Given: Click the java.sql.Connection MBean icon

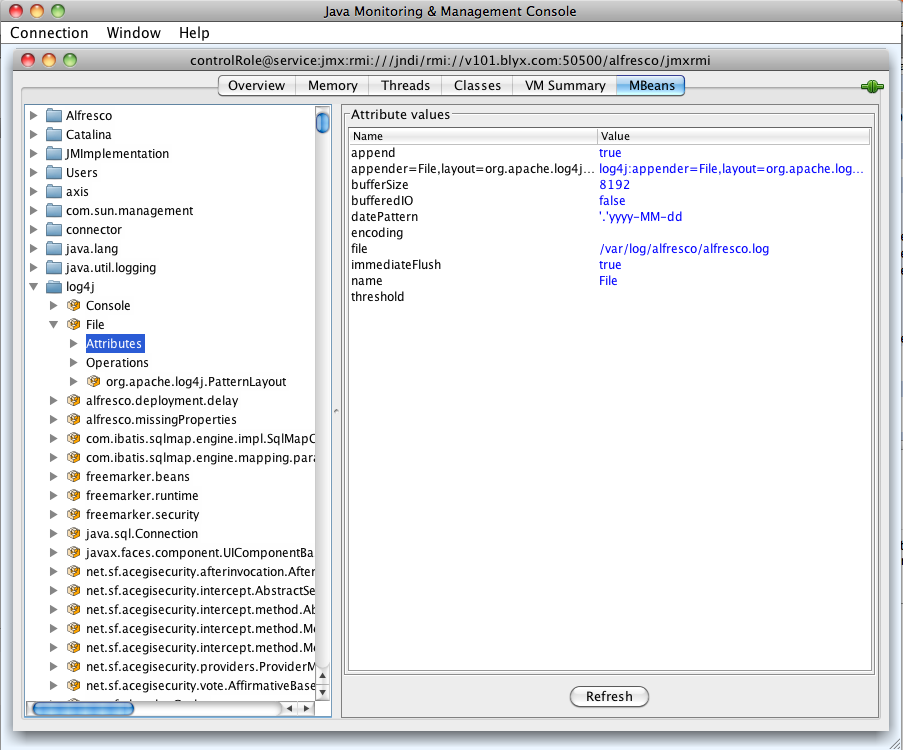Looking at the screenshot, I should point(73,533).
